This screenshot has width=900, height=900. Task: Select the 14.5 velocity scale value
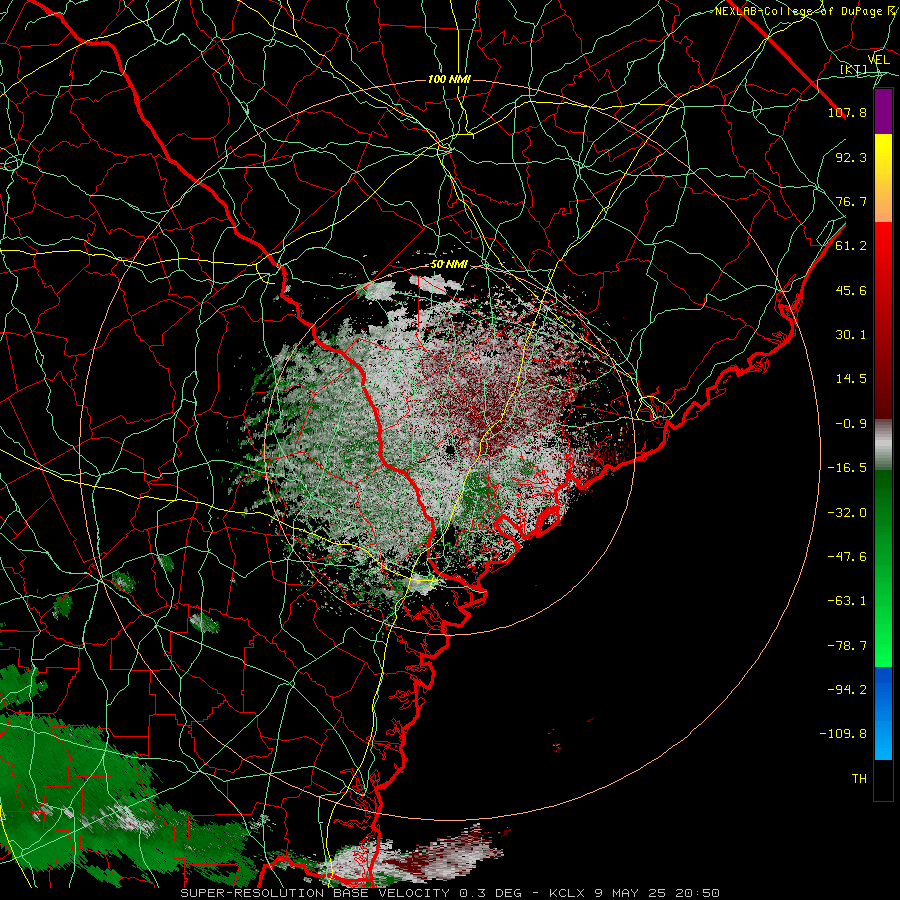[x=851, y=379]
